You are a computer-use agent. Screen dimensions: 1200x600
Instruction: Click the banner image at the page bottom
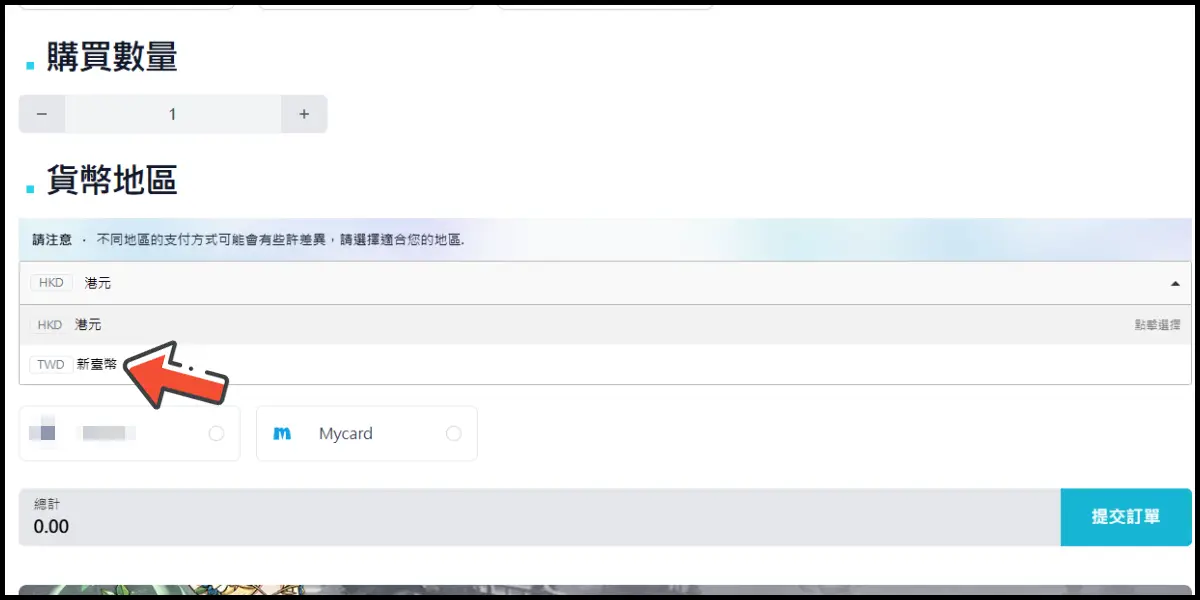(x=600, y=592)
